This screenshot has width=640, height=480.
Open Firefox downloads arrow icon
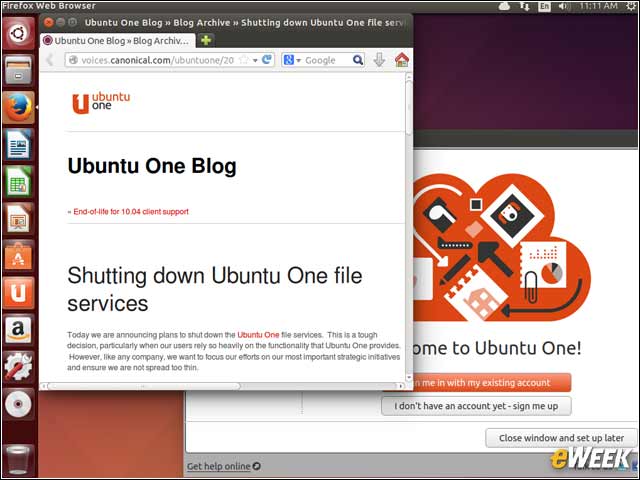[379, 60]
